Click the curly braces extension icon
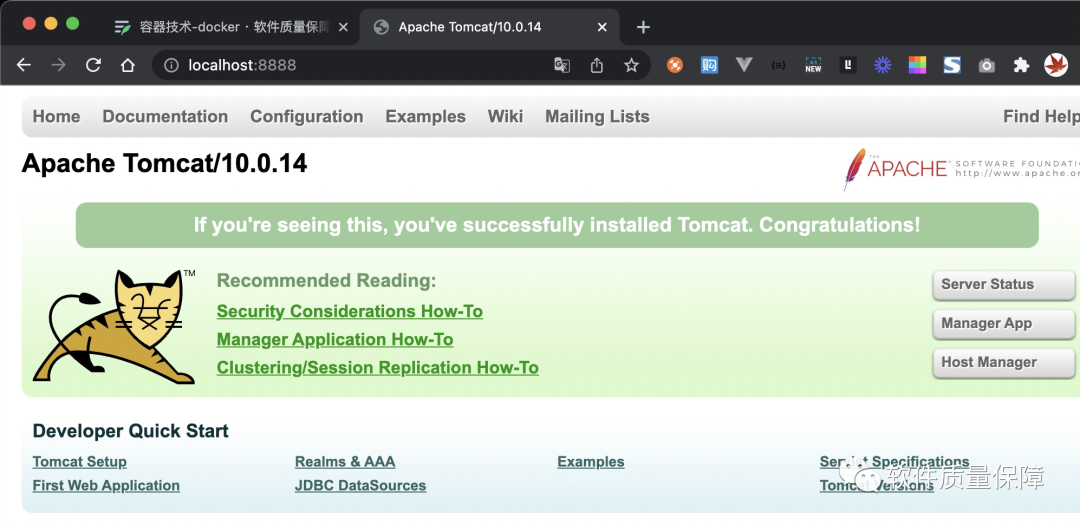Image resolution: width=1080 pixels, height=525 pixels. (779, 65)
